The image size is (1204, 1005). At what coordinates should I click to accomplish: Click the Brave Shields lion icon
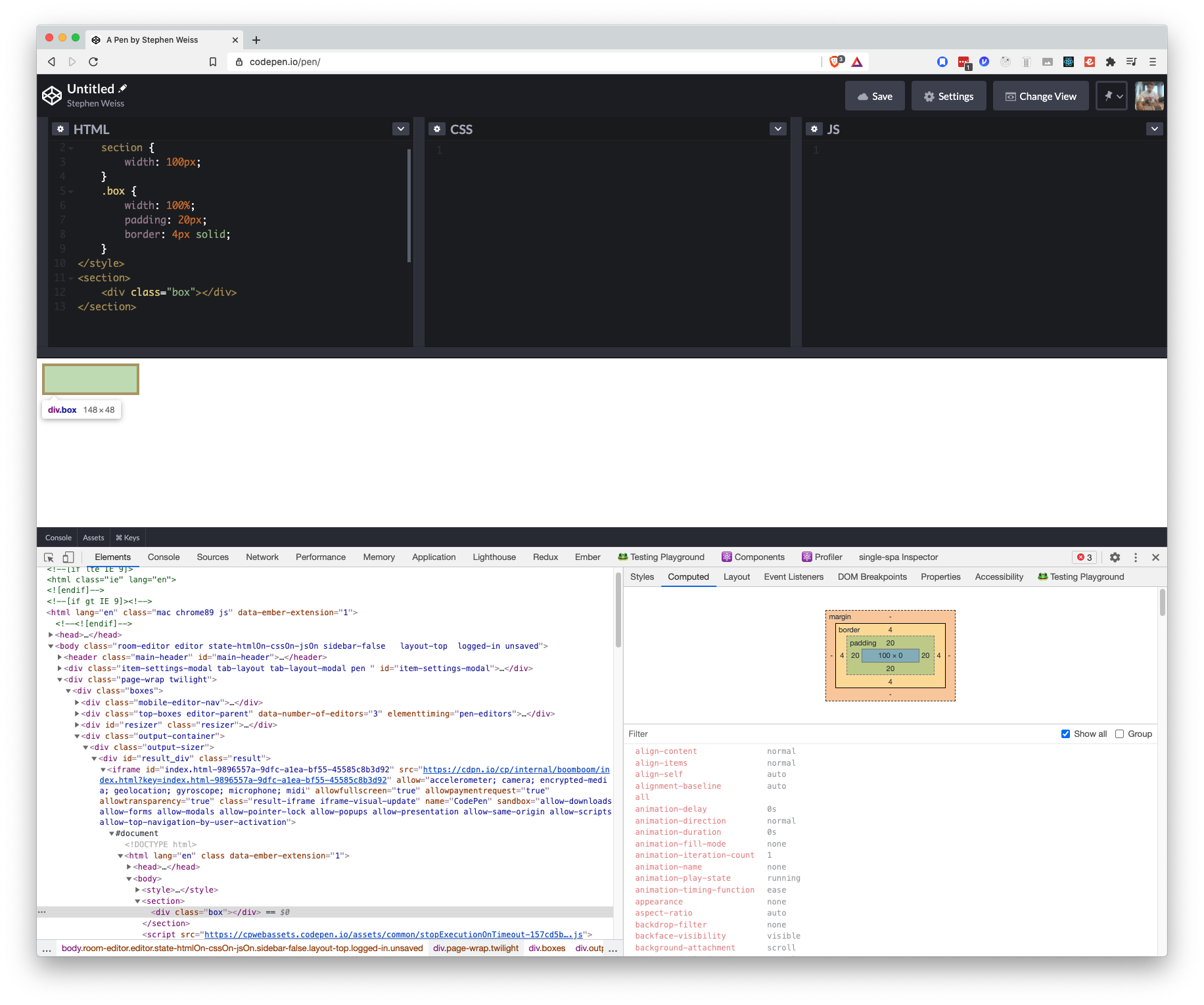pyautogui.click(x=835, y=62)
